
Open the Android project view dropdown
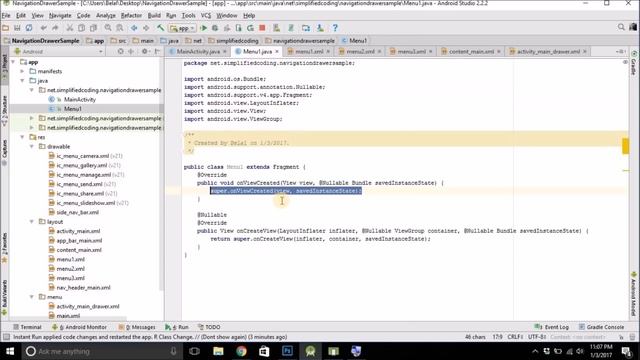click(x=58, y=51)
